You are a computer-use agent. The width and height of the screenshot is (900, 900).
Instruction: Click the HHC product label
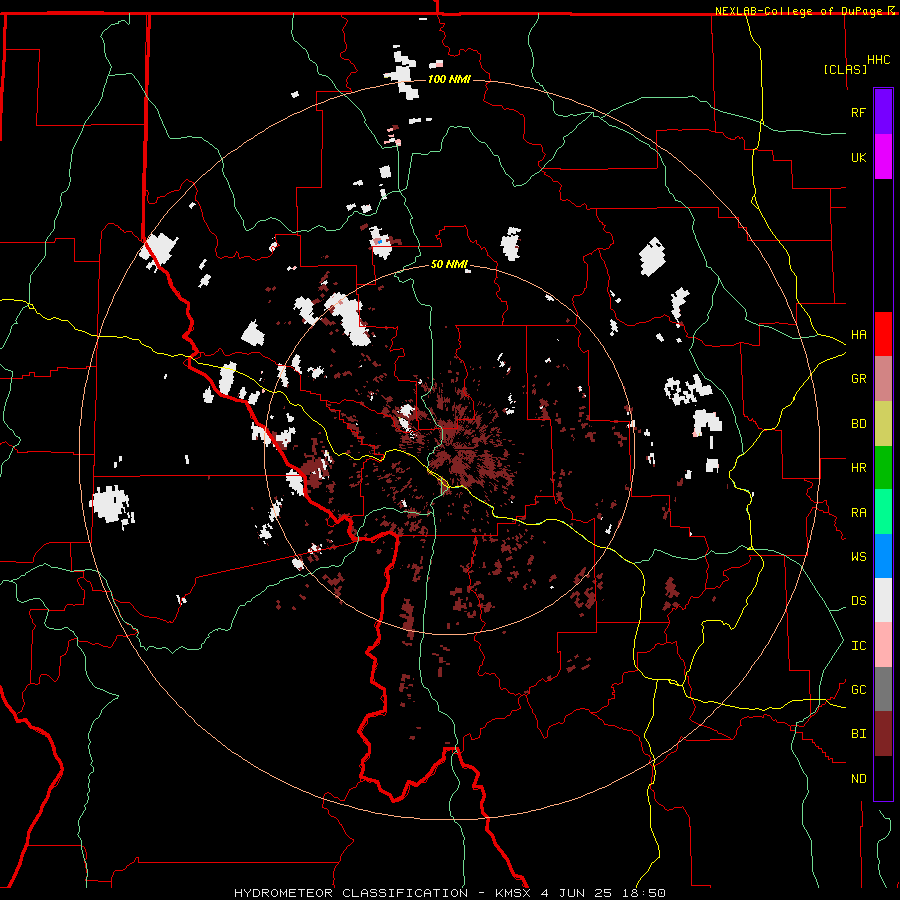879,60
